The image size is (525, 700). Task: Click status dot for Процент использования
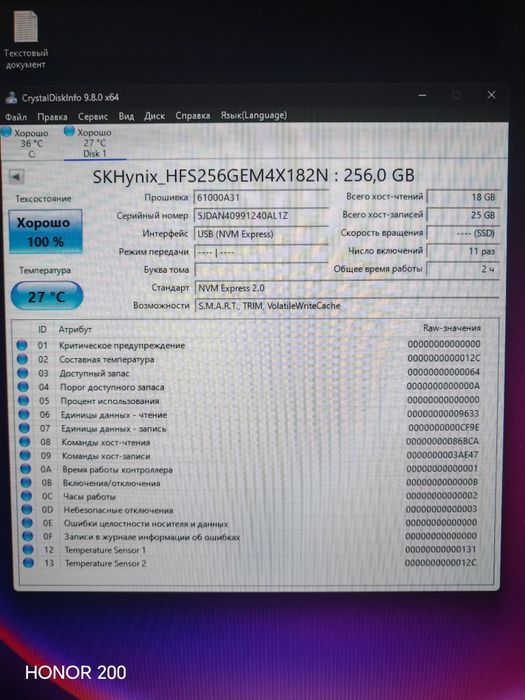pyautogui.click(x=23, y=400)
